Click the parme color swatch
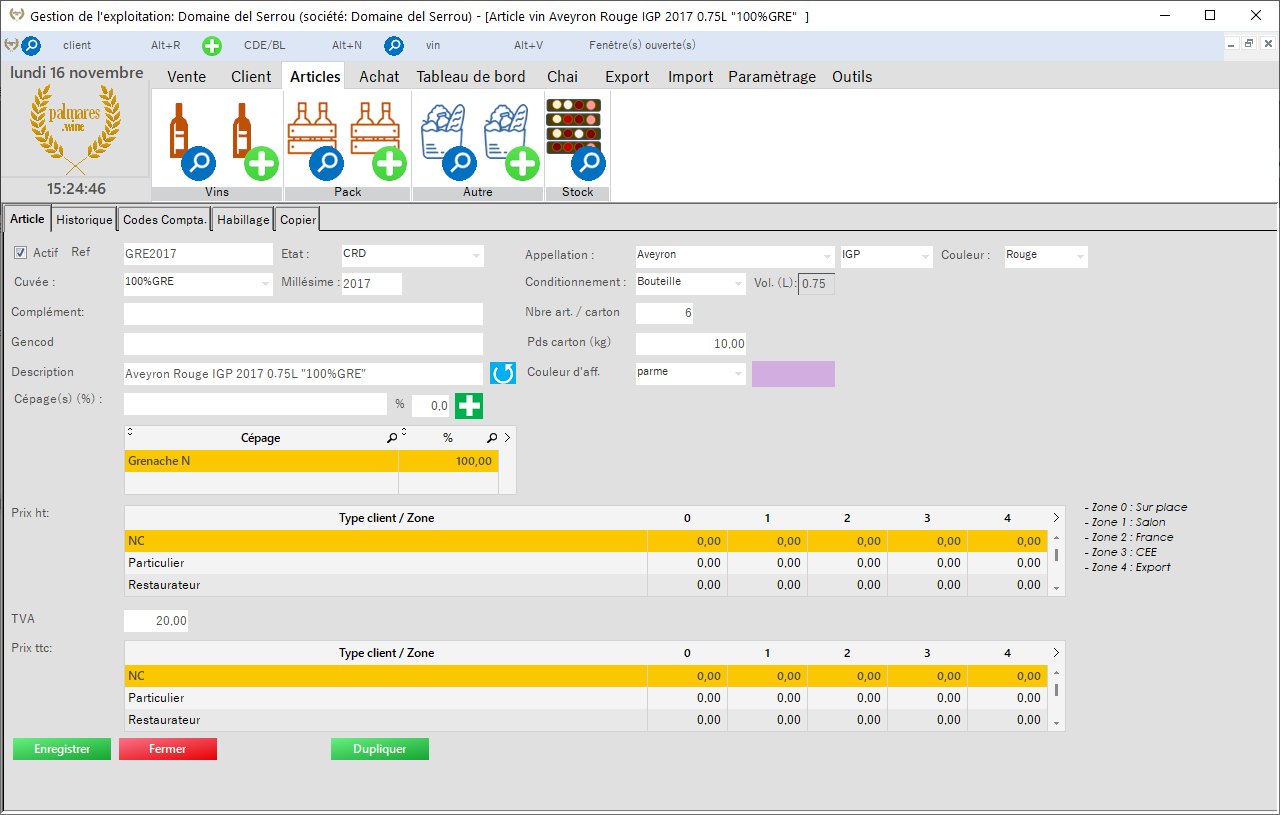Image resolution: width=1280 pixels, height=815 pixels. click(793, 374)
